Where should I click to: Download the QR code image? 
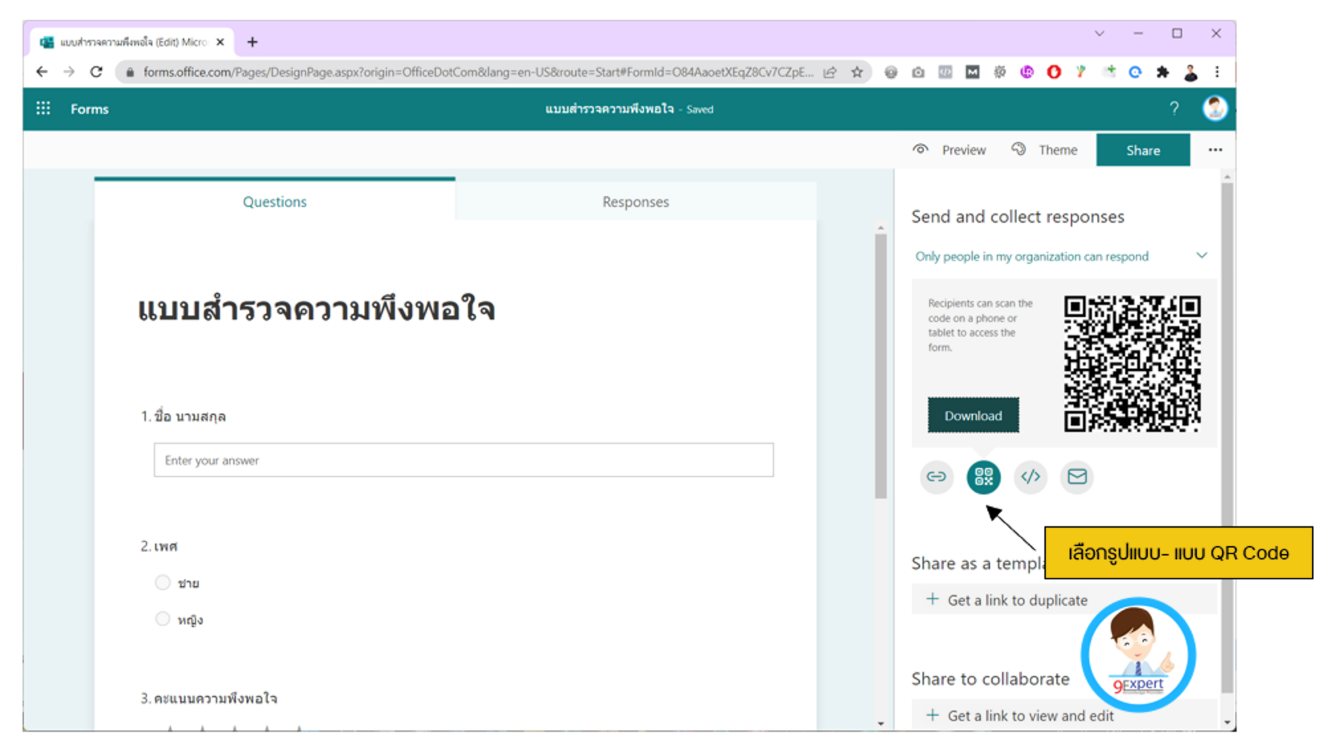coord(972,415)
